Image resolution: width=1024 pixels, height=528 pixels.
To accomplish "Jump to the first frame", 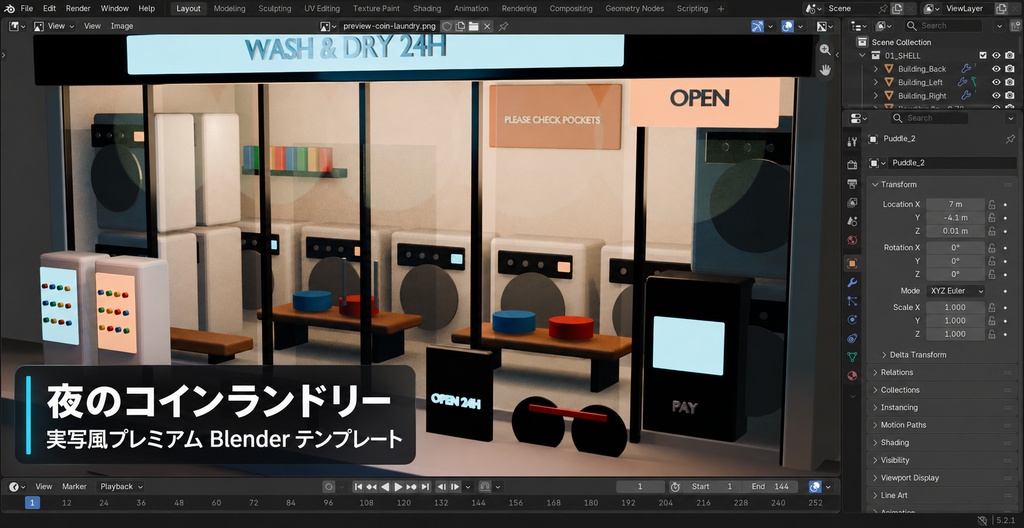I will pos(358,487).
